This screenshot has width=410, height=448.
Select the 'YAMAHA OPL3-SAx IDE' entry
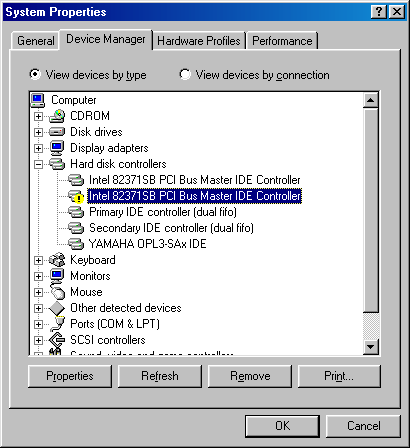pyautogui.click(x=148, y=244)
